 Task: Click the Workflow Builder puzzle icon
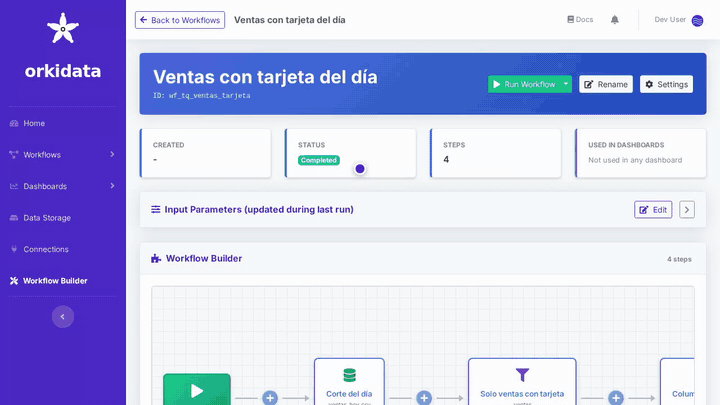[x=156, y=259]
